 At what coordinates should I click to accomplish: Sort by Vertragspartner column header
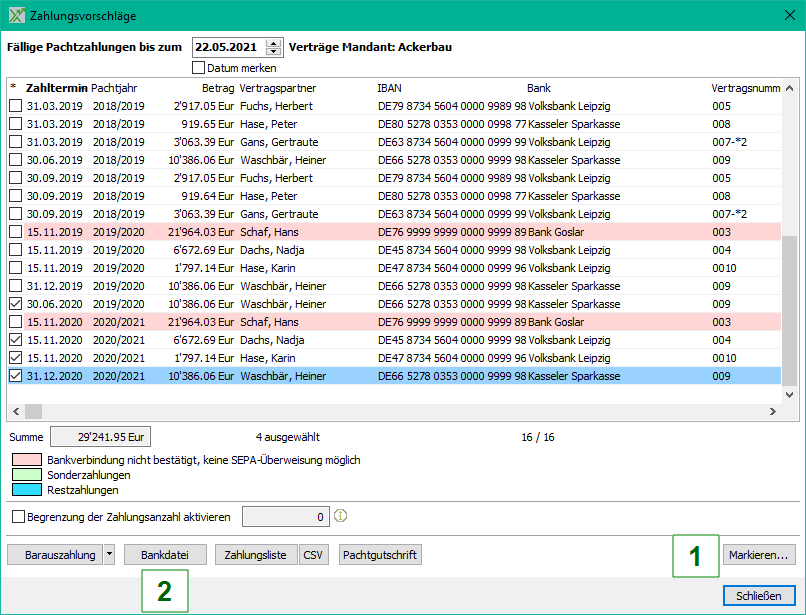[x=277, y=88]
